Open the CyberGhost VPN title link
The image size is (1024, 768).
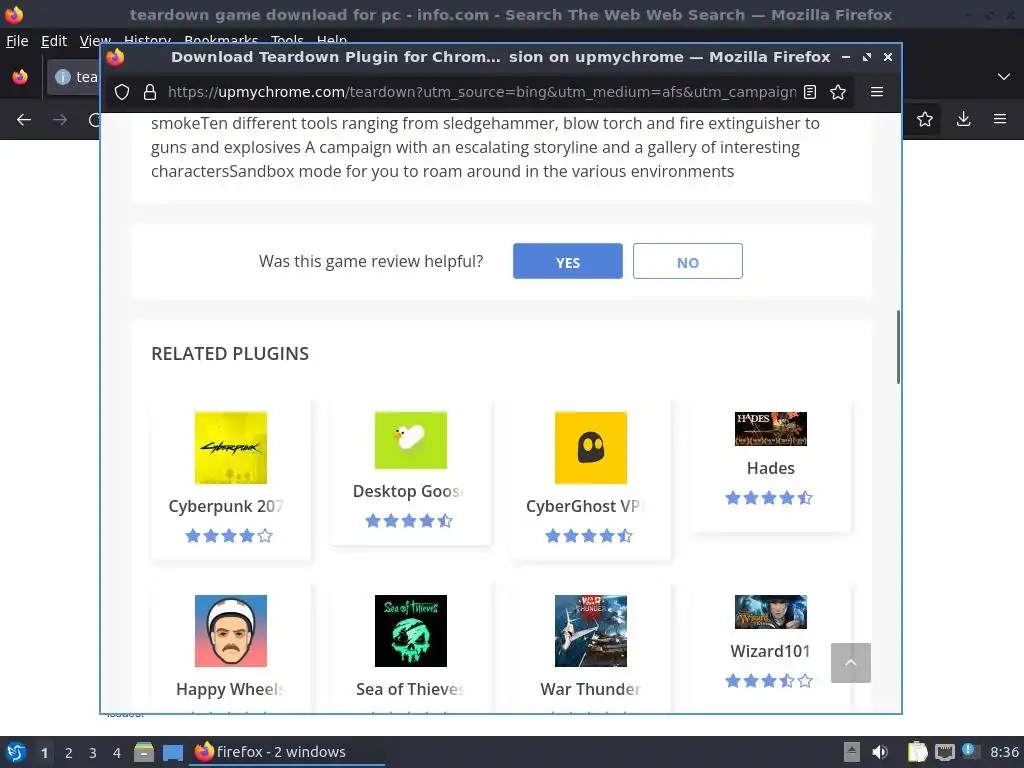pyautogui.click(x=585, y=506)
